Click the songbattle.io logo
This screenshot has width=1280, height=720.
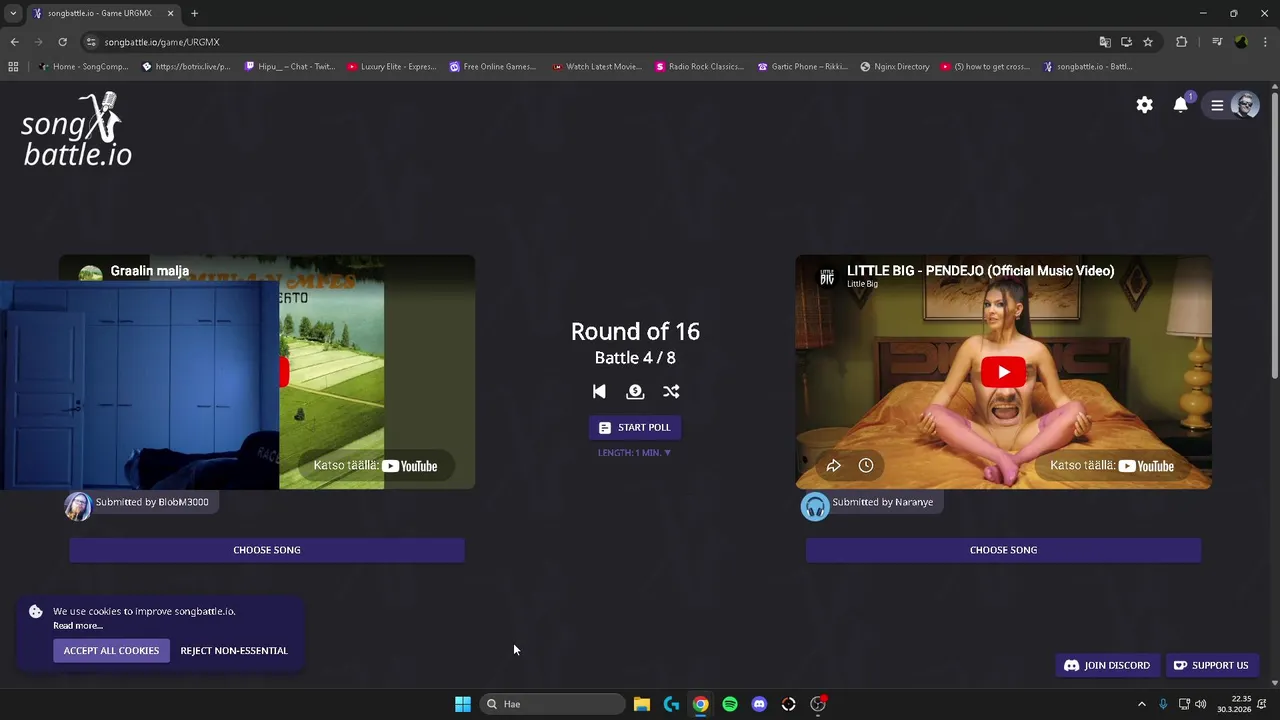coord(77,130)
